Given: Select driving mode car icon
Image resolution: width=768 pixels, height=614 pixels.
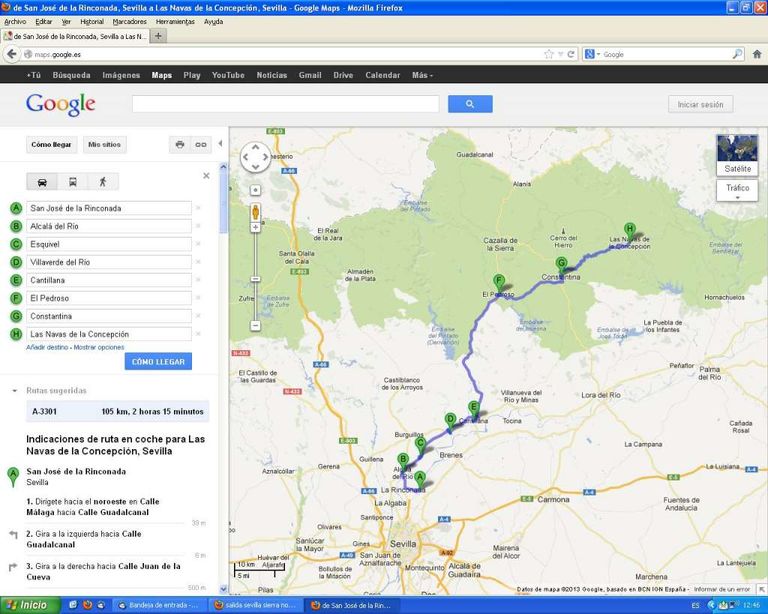Looking at the screenshot, I should pyautogui.click(x=42, y=182).
